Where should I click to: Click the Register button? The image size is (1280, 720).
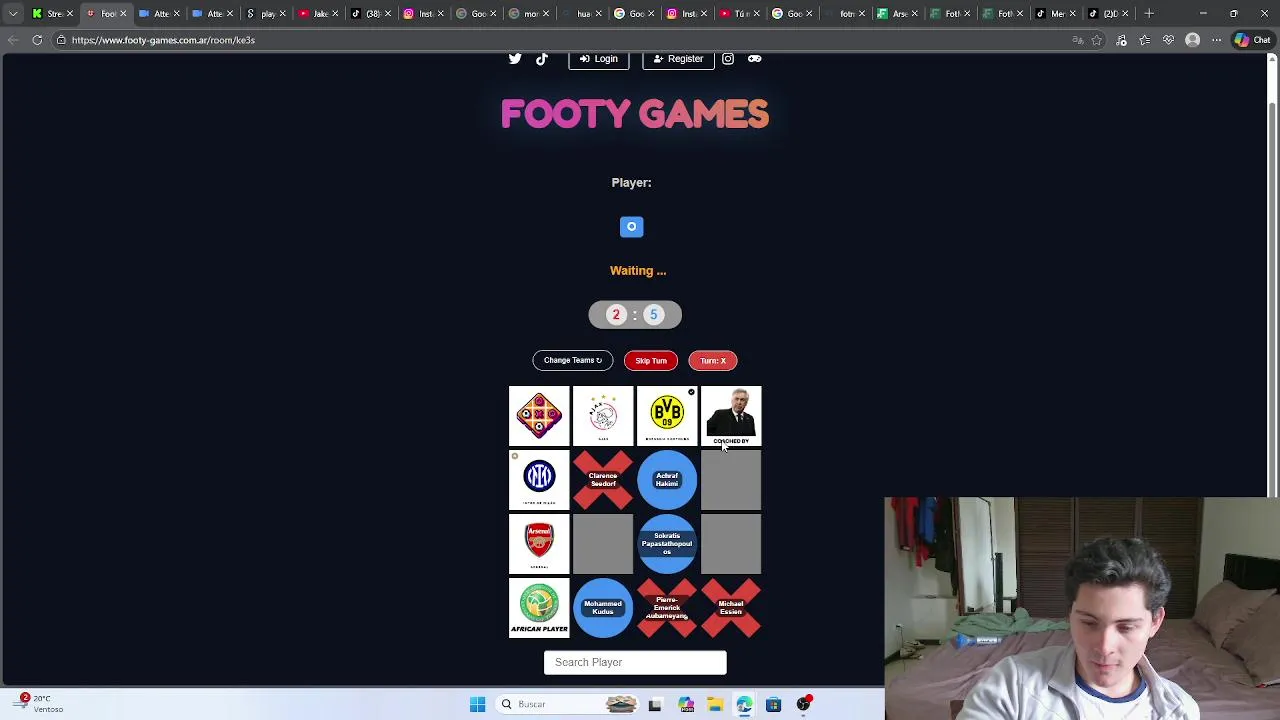click(678, 59)
